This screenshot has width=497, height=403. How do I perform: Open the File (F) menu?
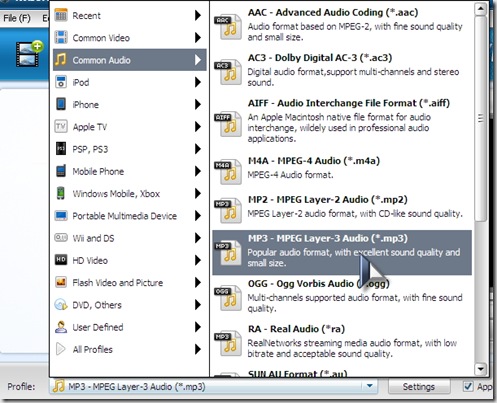point(16,18)
